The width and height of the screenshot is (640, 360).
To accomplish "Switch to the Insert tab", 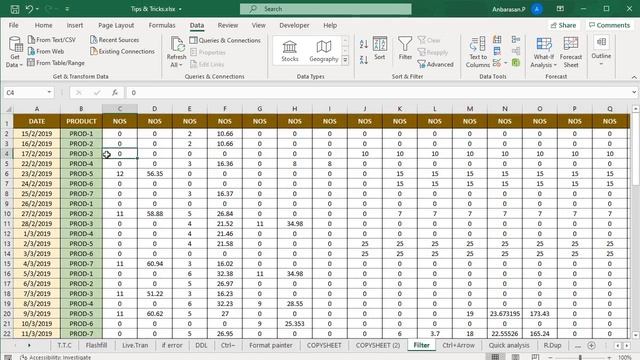I will tap(75, 25).
